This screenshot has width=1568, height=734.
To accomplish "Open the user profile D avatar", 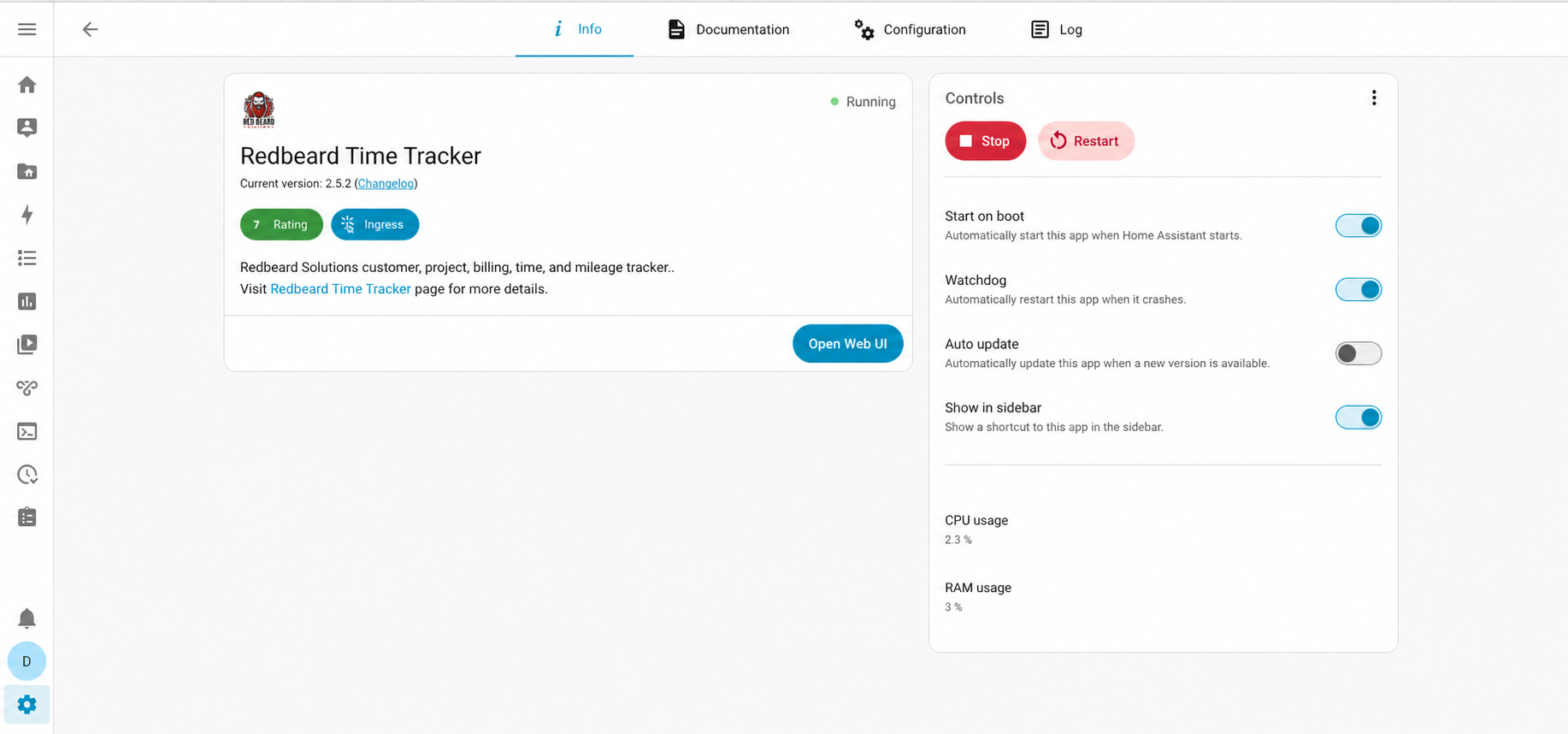I will (x=27, y=661).
